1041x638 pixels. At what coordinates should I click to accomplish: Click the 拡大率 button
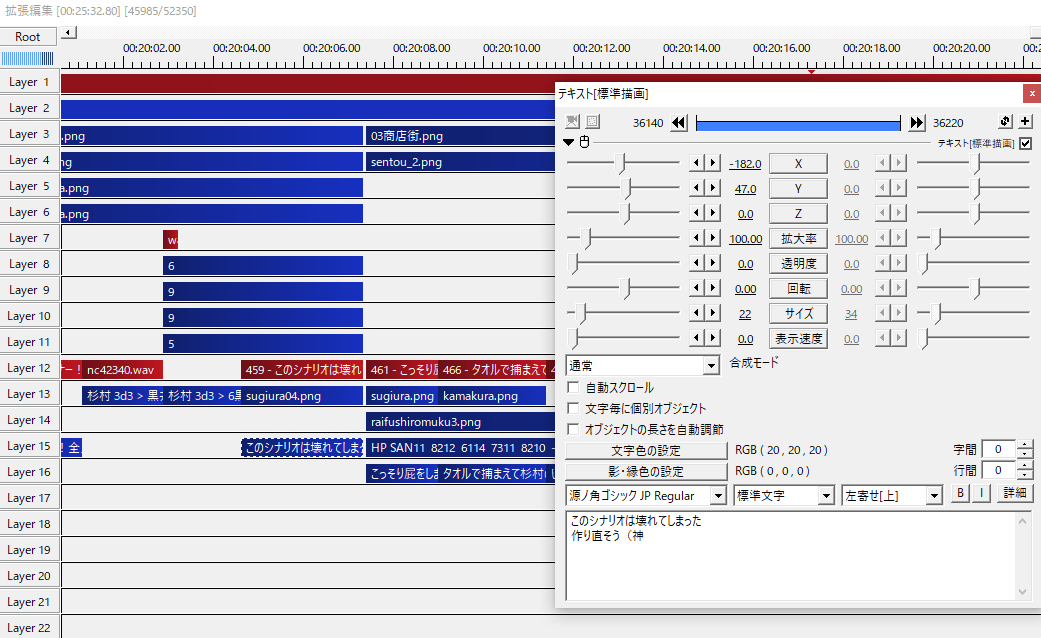[798, 239]
